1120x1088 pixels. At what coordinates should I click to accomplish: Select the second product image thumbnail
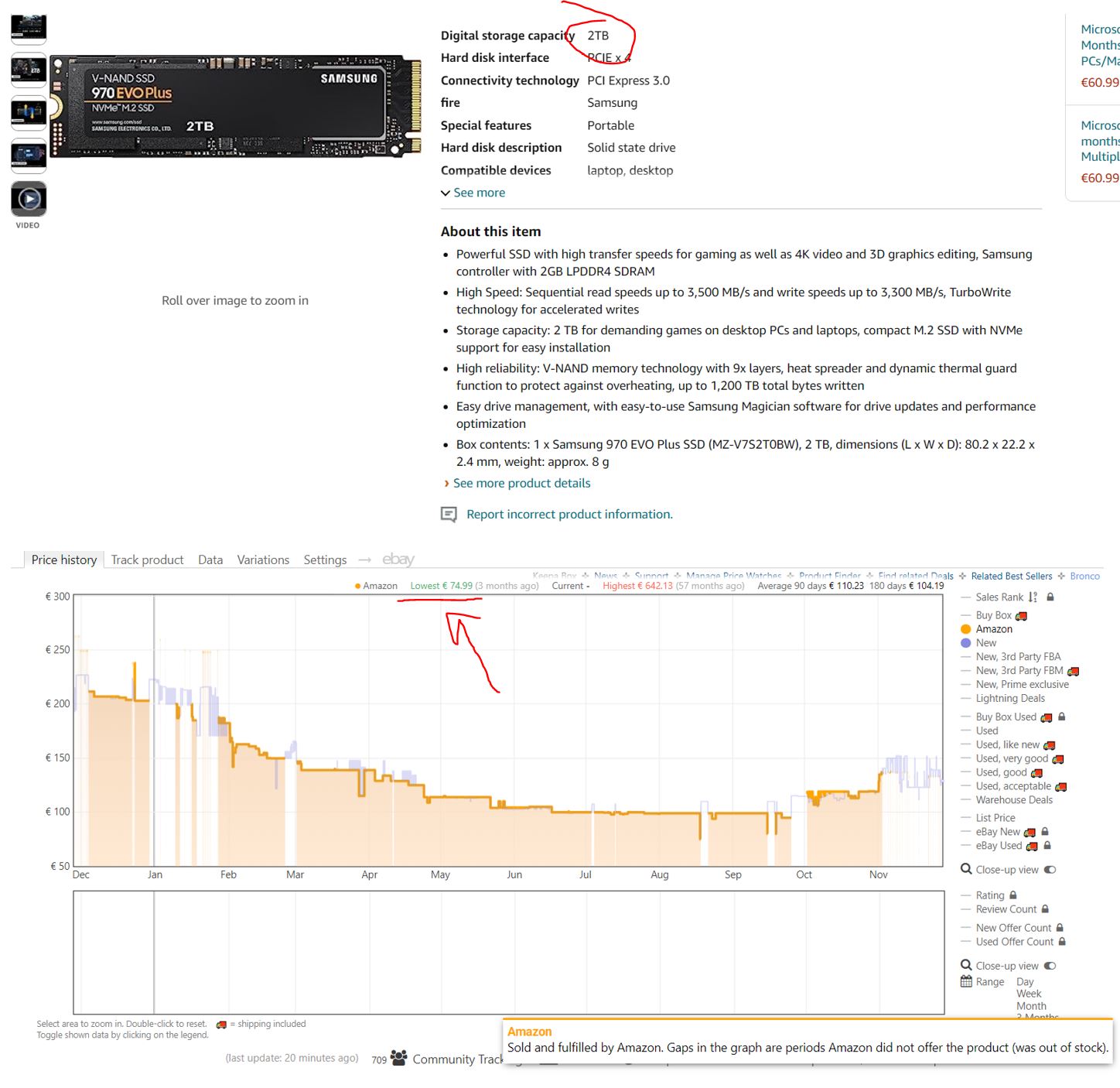click(x=29, y=70)
